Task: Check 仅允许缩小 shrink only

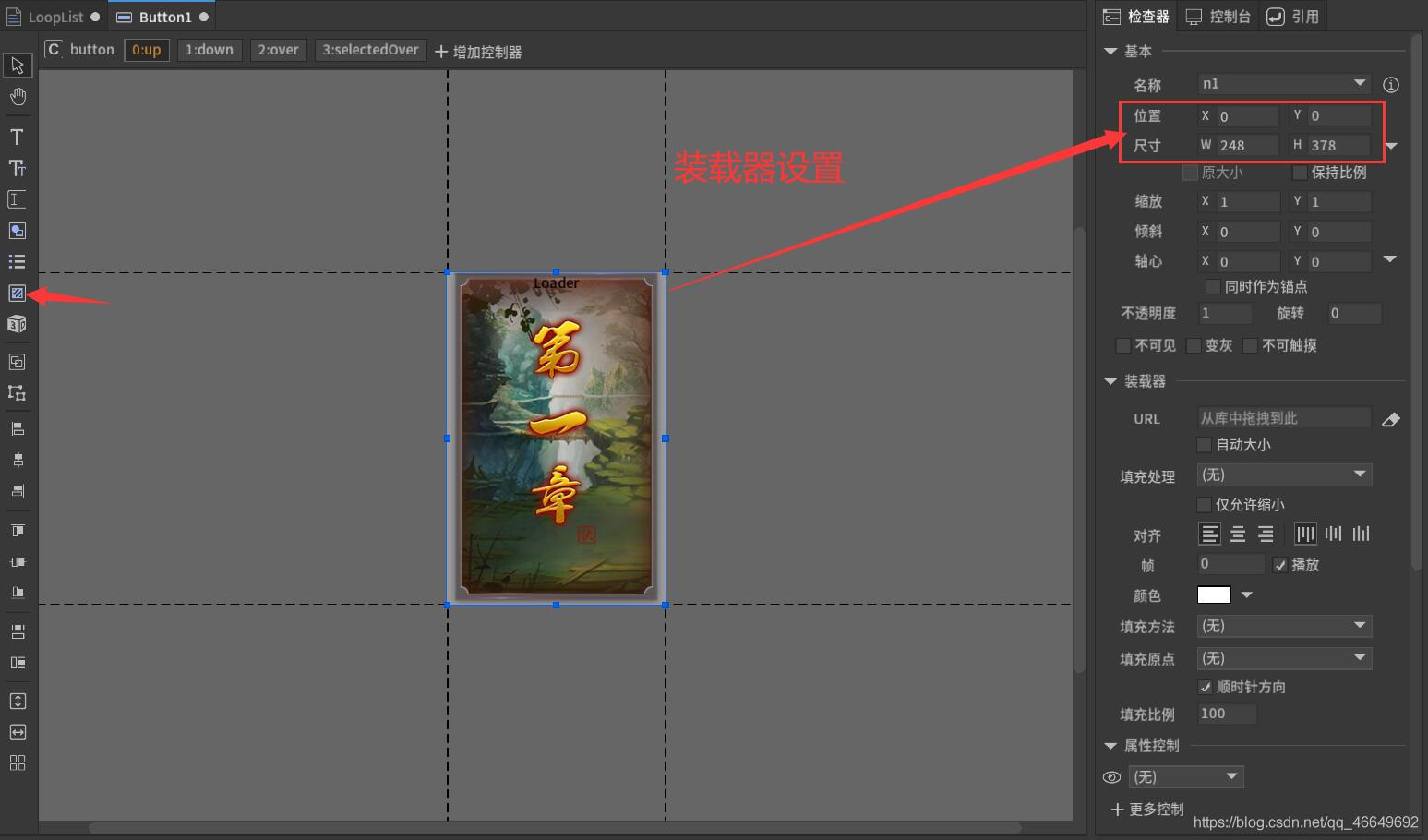Action: coord(1204,505)
